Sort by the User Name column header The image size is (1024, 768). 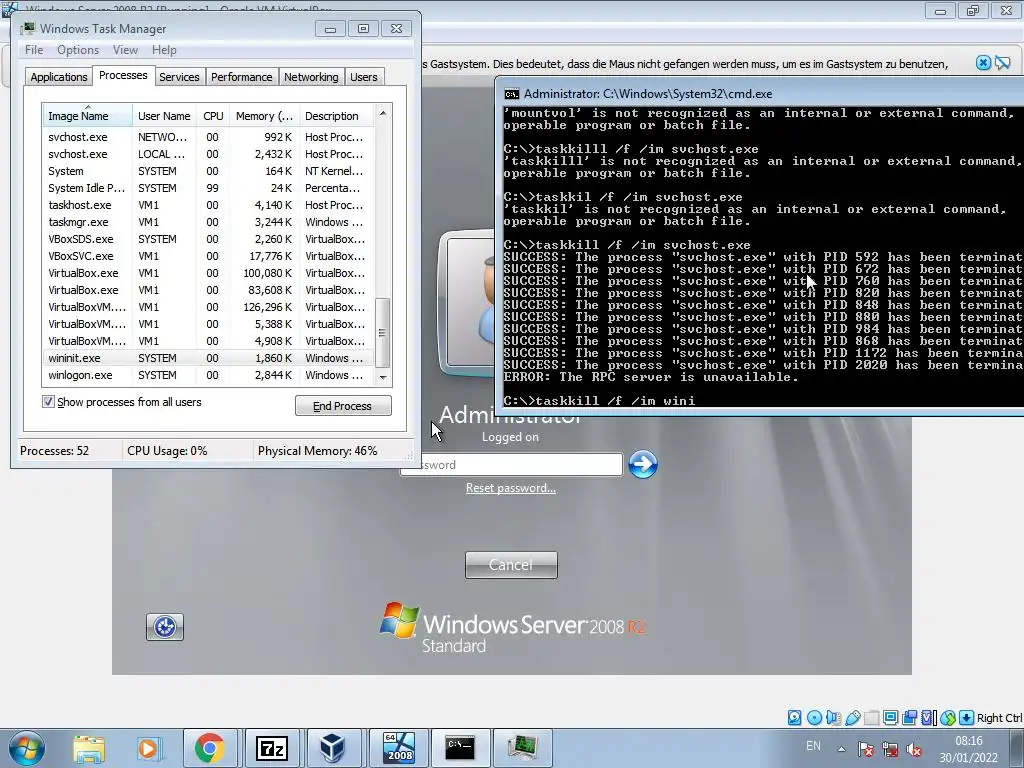pos(165,116)
